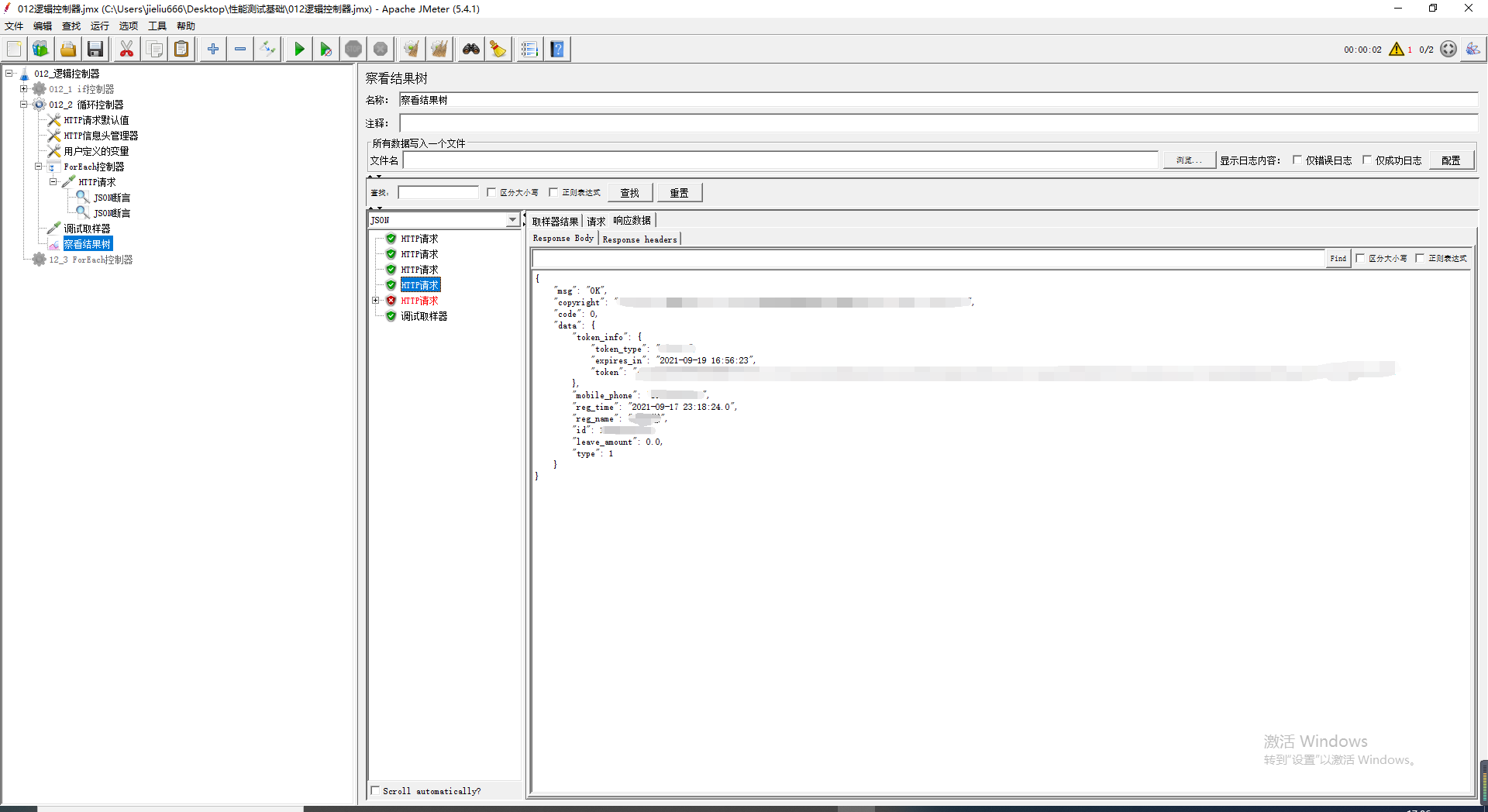1488x812 pixels.
Task: Open the 选项 menu
Action: click(x=129, y=26)
